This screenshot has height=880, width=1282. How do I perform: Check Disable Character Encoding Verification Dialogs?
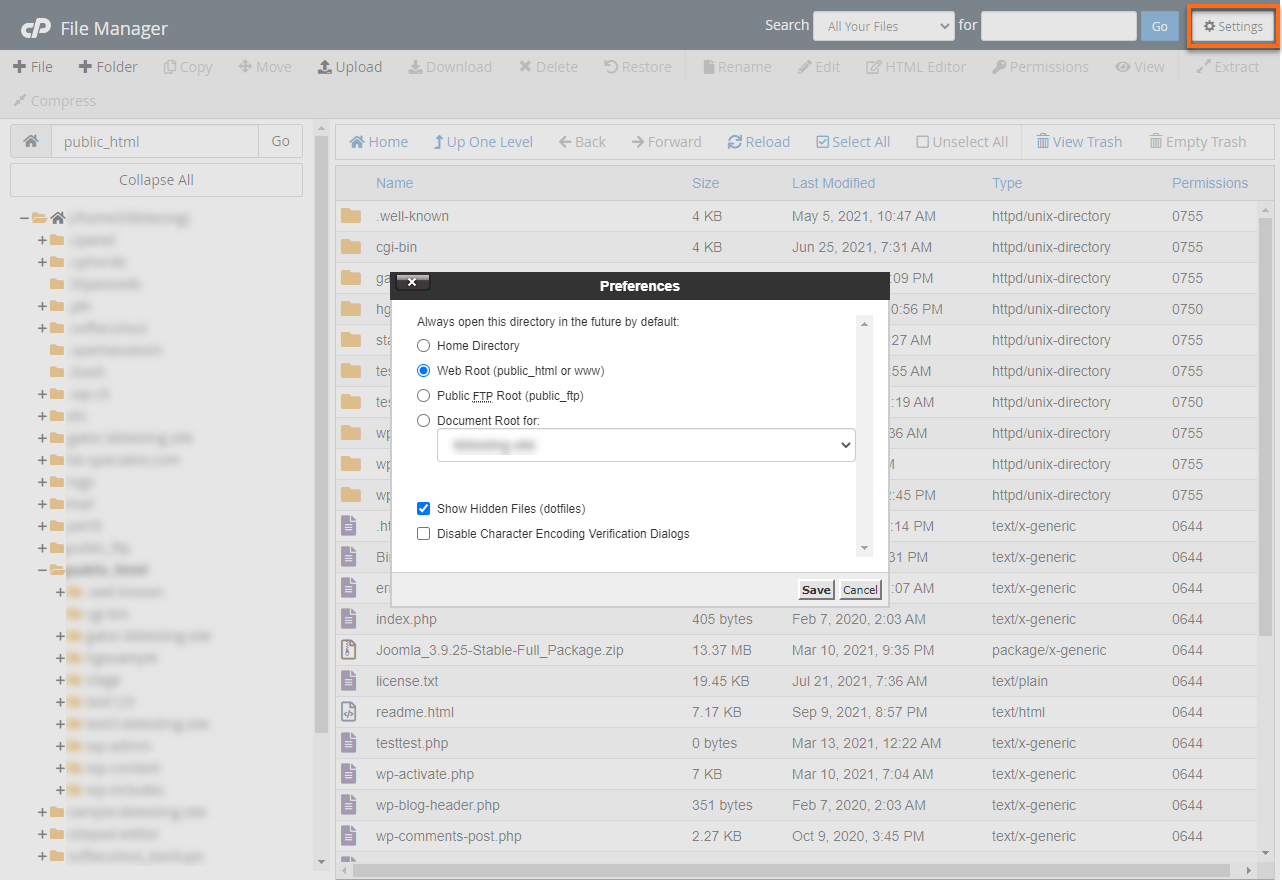[423, 533]
